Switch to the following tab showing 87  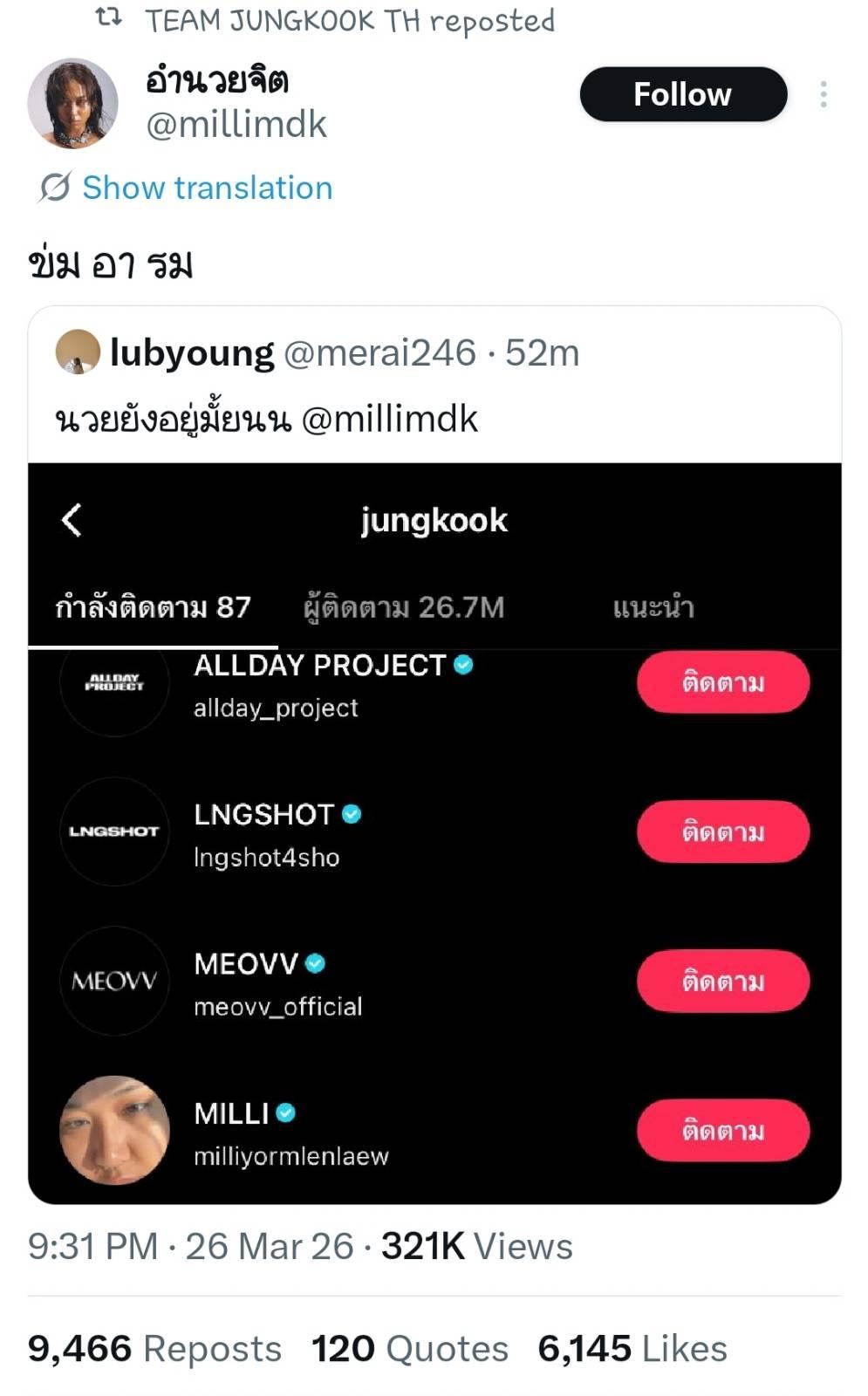coord(153,607)
